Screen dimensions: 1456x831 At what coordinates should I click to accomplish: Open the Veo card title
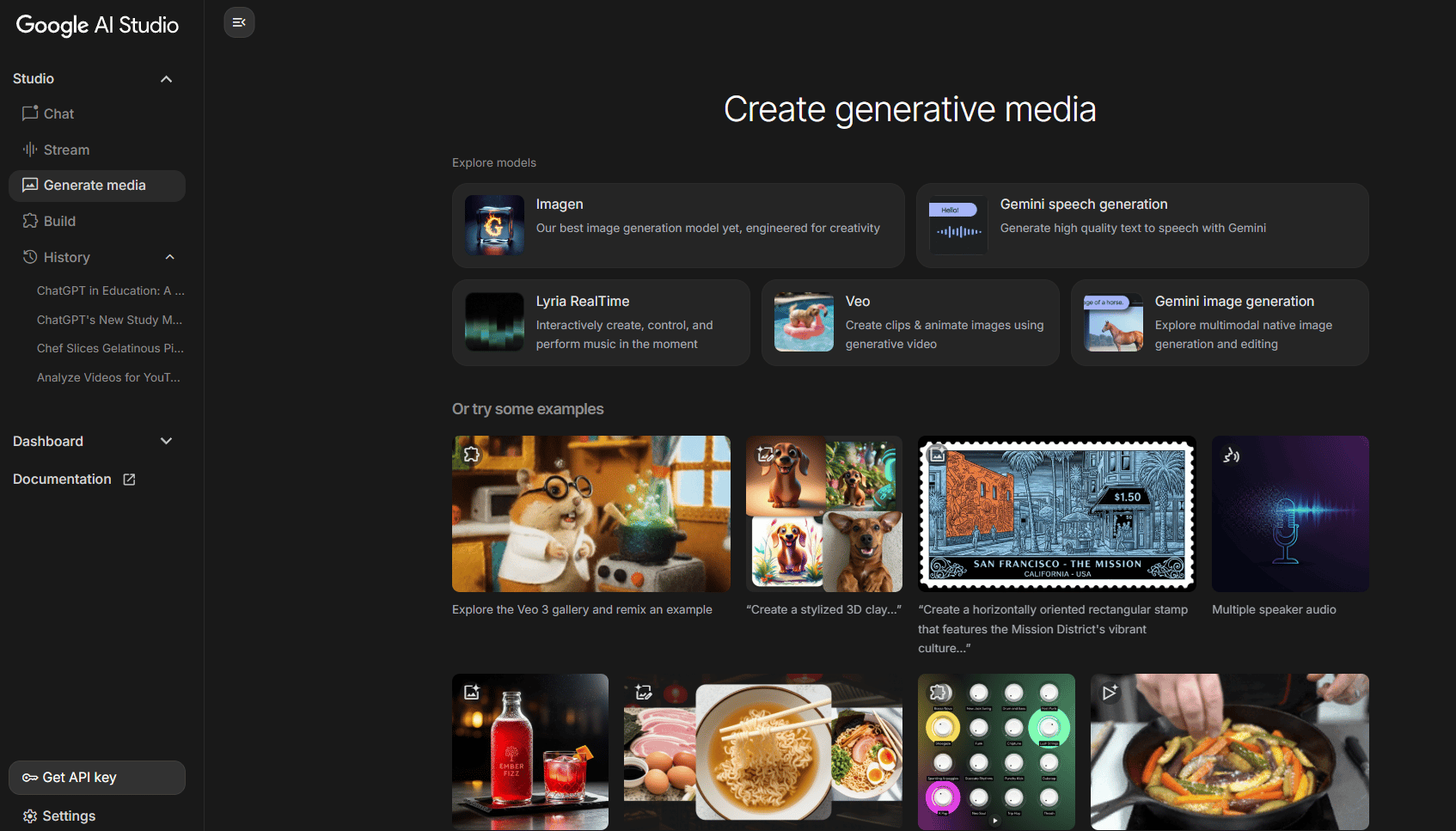[858, 302]
